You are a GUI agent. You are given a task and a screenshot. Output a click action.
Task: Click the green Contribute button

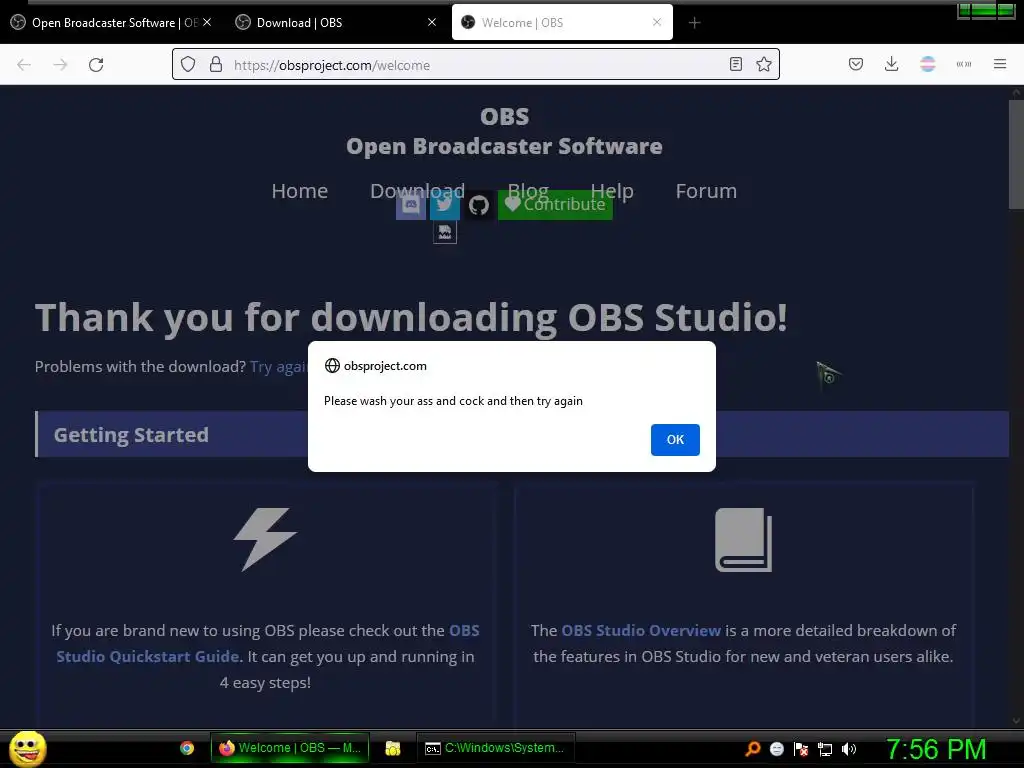click(555, 205)
